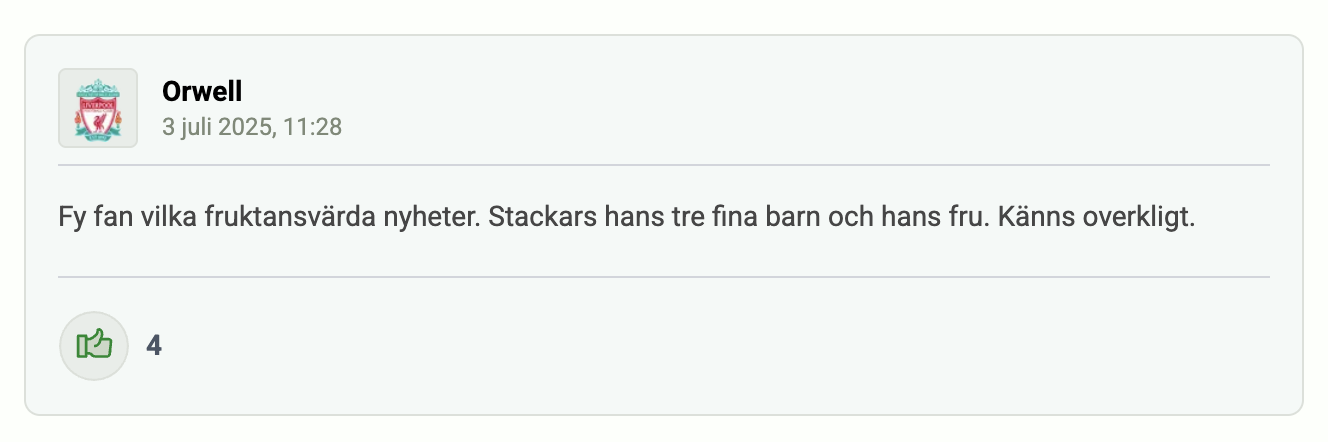The width and height of the screenshot is (1328, 442).
Task: View Orwell's user profile name
Action: 202,92
